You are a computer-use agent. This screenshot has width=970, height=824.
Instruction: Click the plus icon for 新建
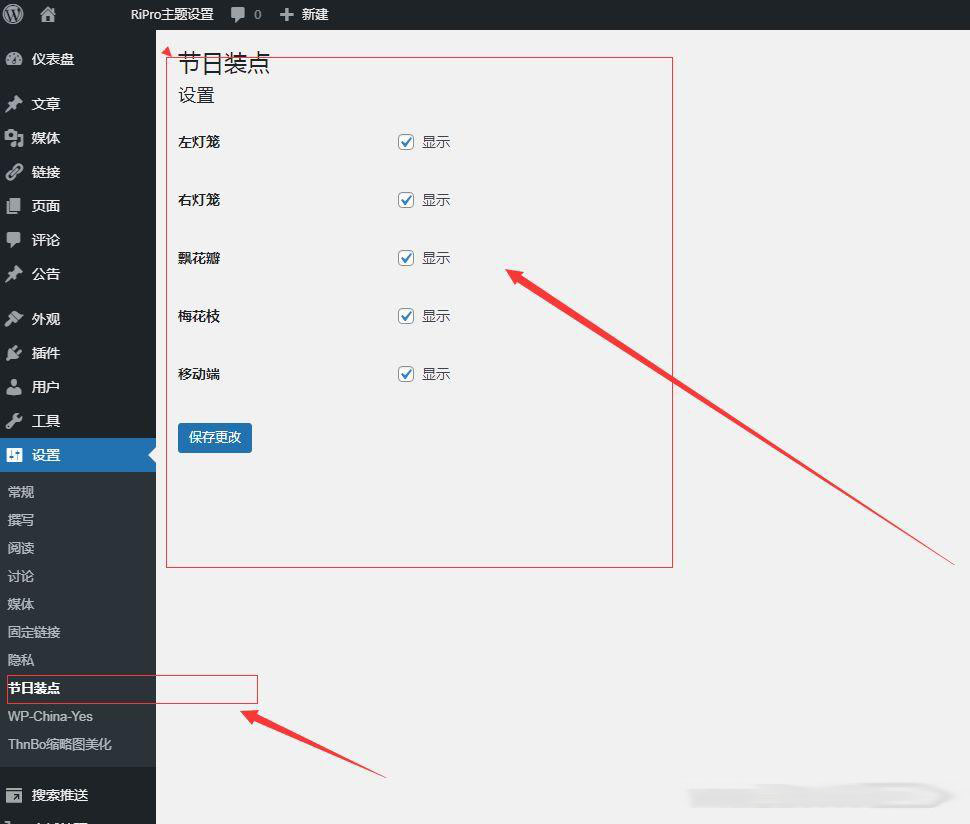(x=287, y=15)
